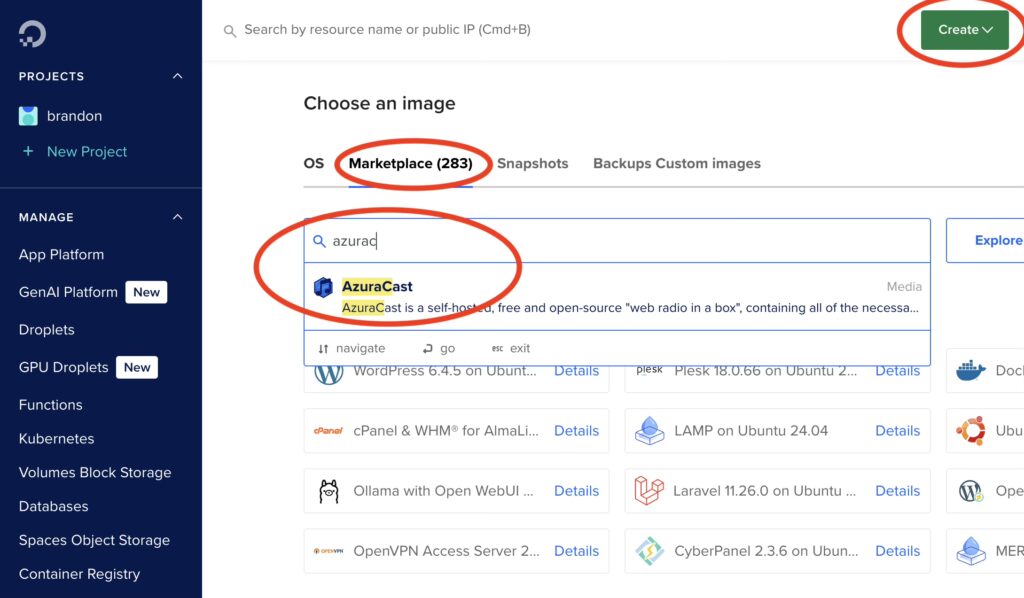Select the Marketplace (283) tab
The height and width of the screenshot is (598, 1024).
[410, 164]
